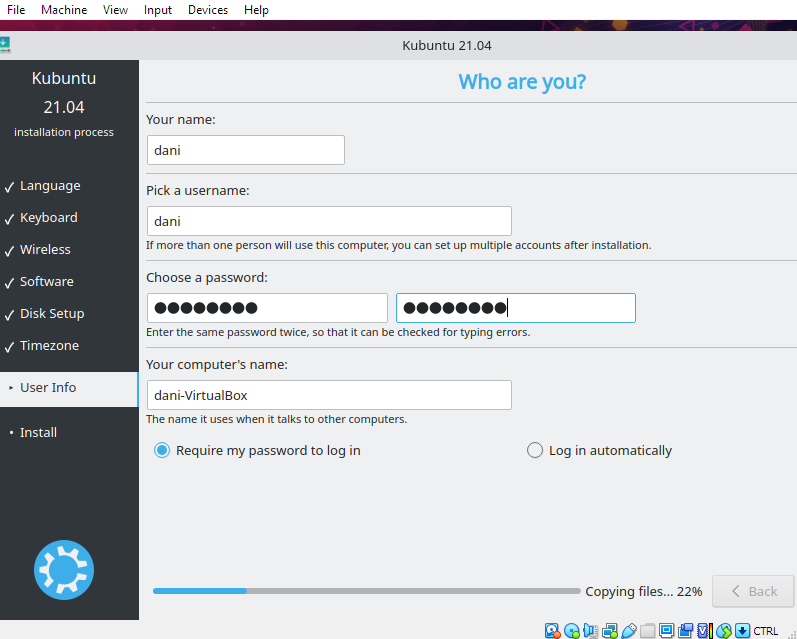Select Log in automatically option
Screen dimensions: 797x639
pyautogui.click(x=599, y=450)
